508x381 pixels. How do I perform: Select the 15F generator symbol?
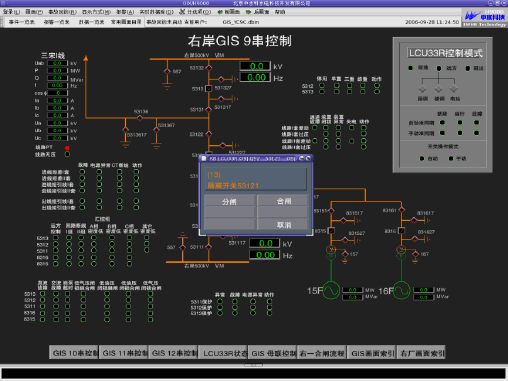pyautogui.click(x=331, y=290)
